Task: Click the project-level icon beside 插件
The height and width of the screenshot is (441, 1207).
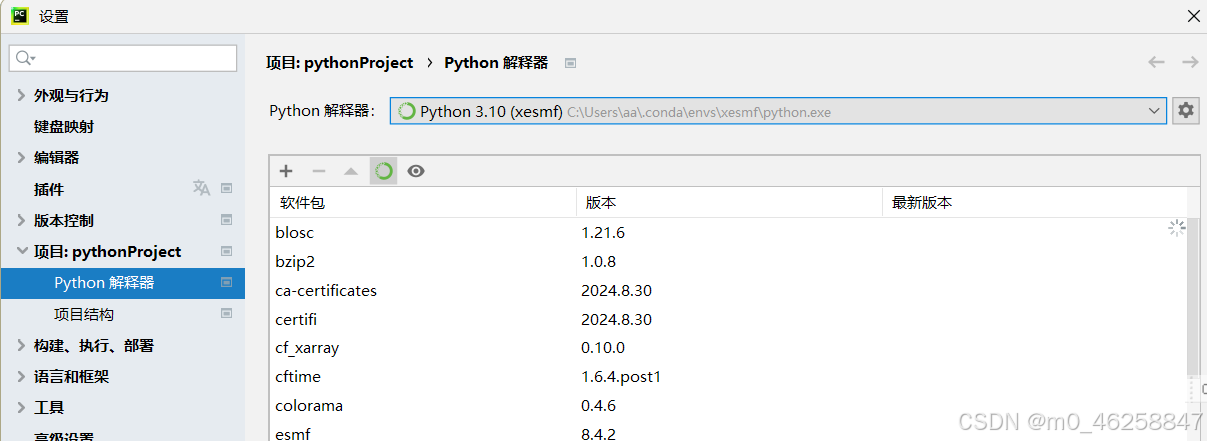Action: (x=227, y=188)
